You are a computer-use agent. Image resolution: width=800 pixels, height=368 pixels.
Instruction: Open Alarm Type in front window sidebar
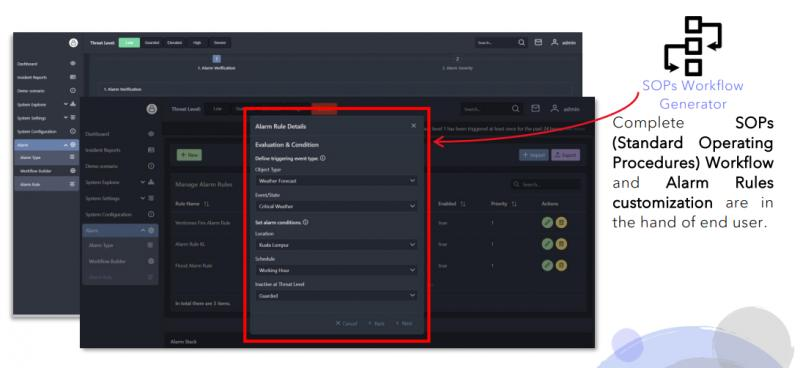pyautogui.click(x=120, y=246)
